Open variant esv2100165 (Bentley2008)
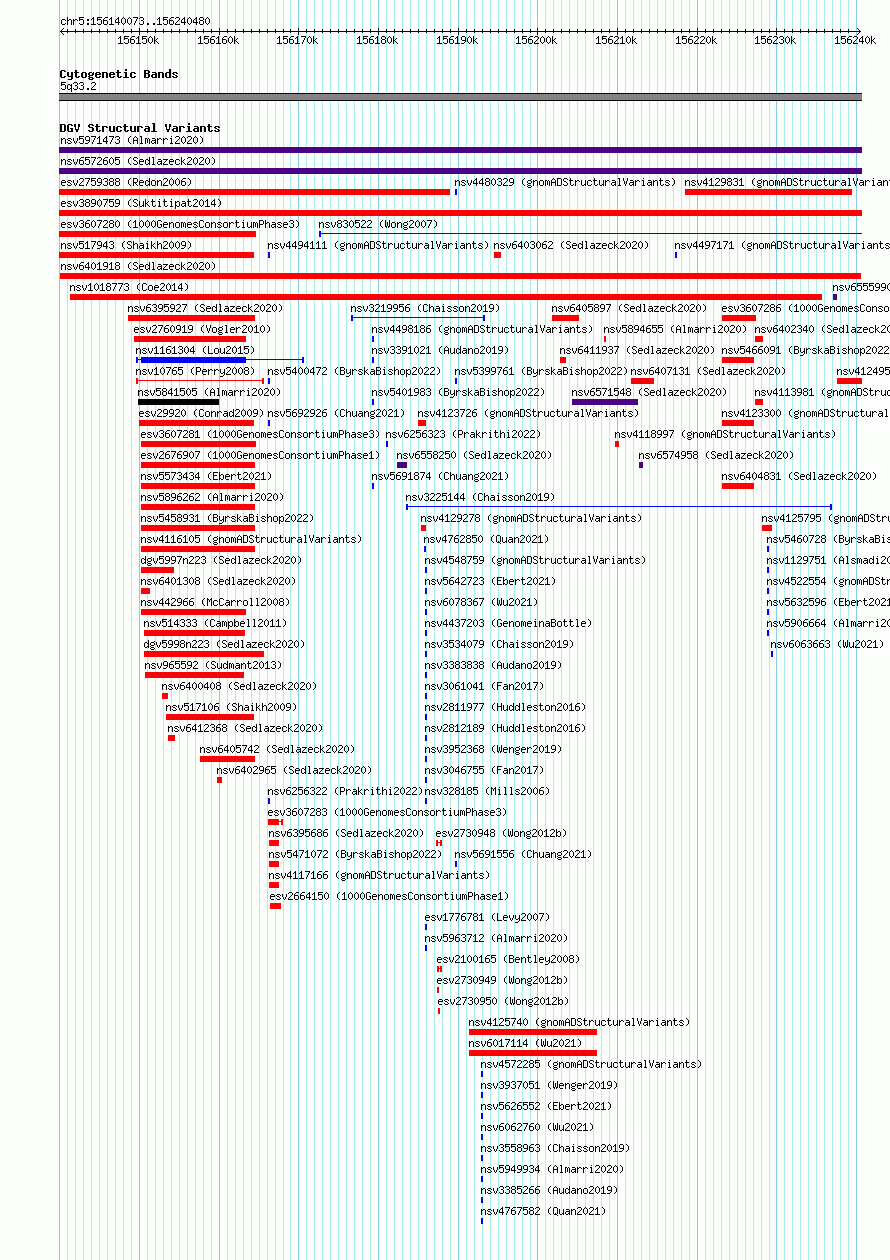The height and width of the screenshot is (1260, 890). pos(508,959)
